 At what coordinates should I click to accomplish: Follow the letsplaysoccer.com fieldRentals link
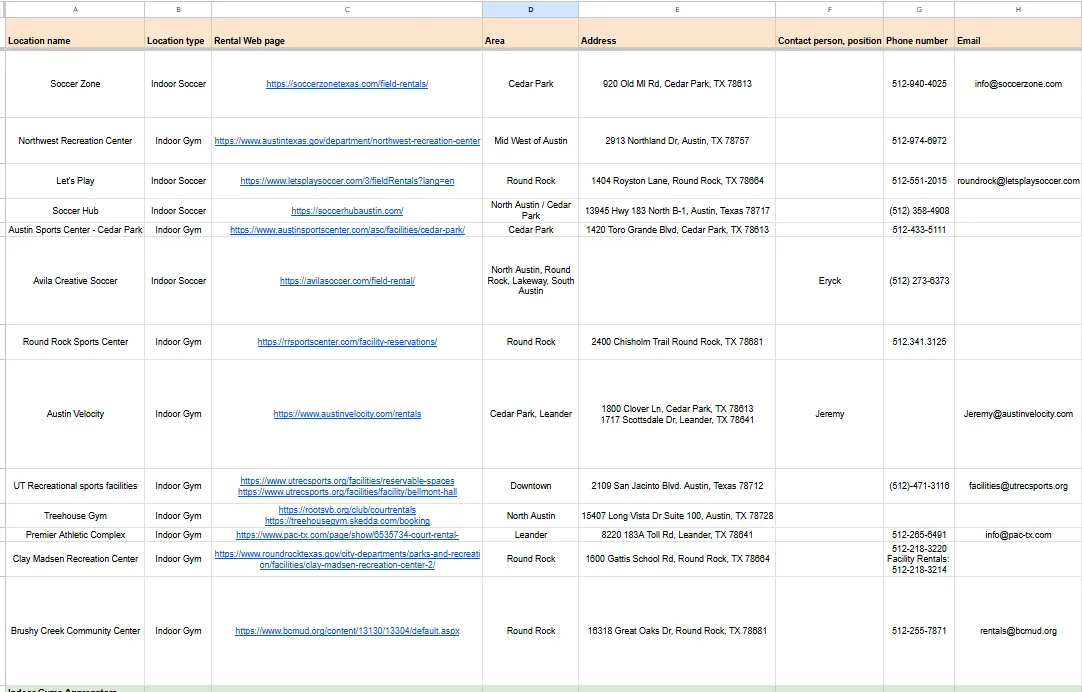tap(347, 181)
